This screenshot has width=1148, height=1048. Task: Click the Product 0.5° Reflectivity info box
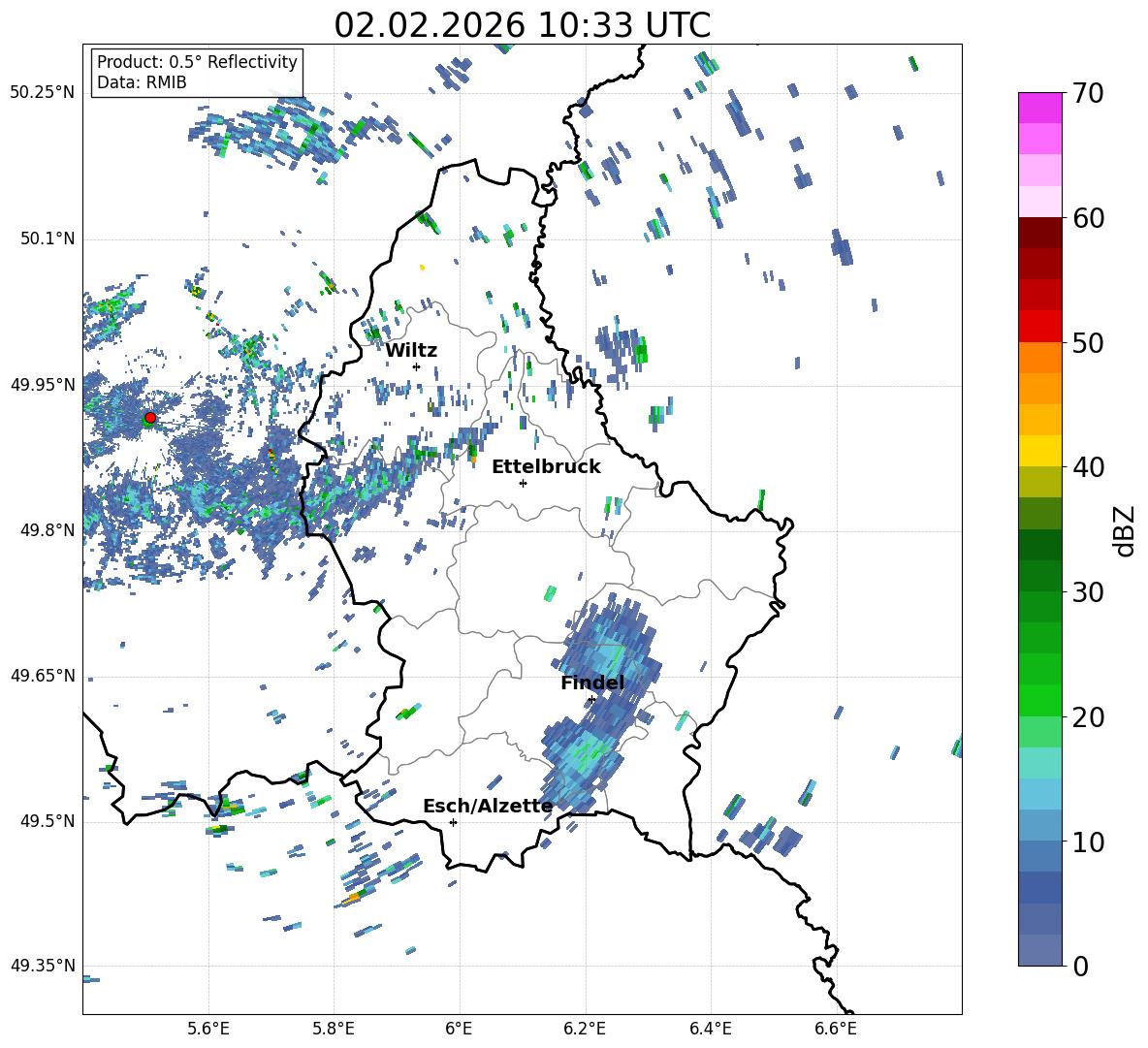click(197, 73)
